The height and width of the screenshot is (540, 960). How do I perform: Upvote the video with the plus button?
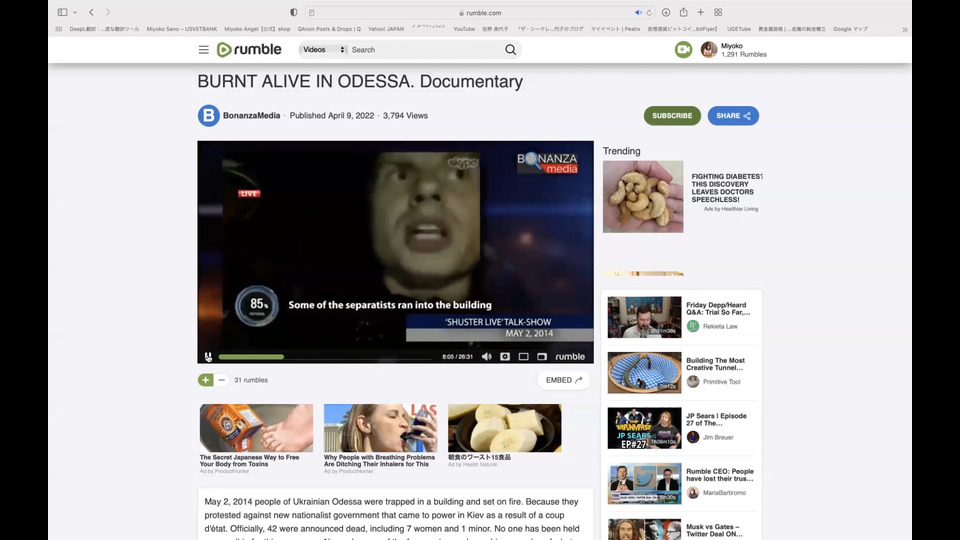(206, 380)
